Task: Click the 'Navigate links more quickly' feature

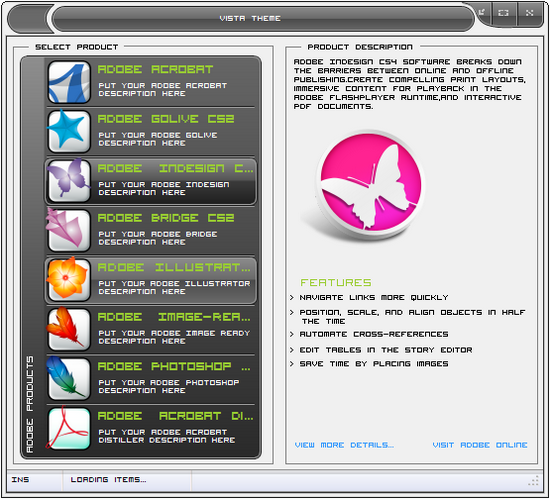Action: [374, 297]
